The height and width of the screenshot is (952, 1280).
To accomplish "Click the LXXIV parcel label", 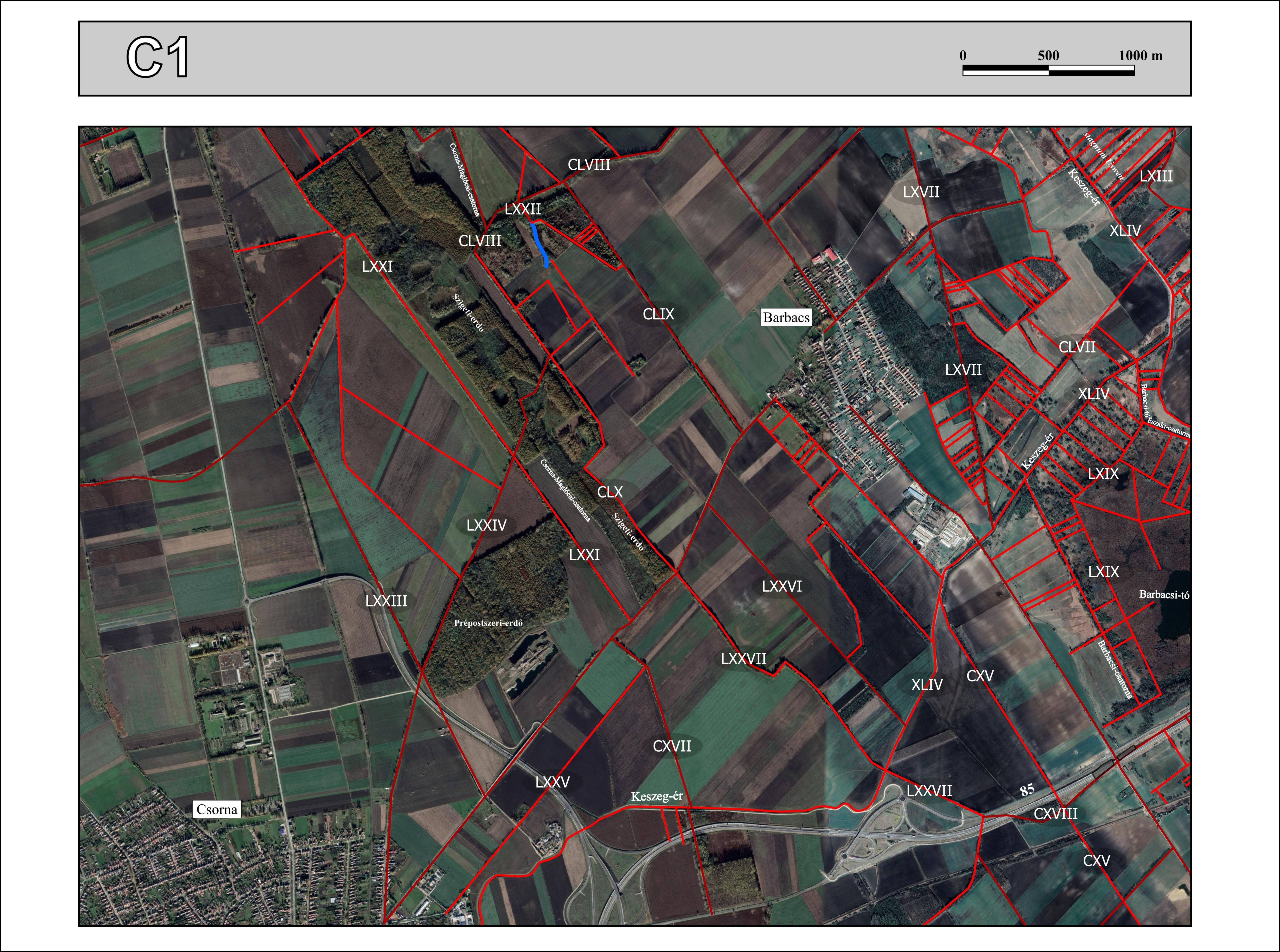I will pyautogui.click(x=486, y=525).
